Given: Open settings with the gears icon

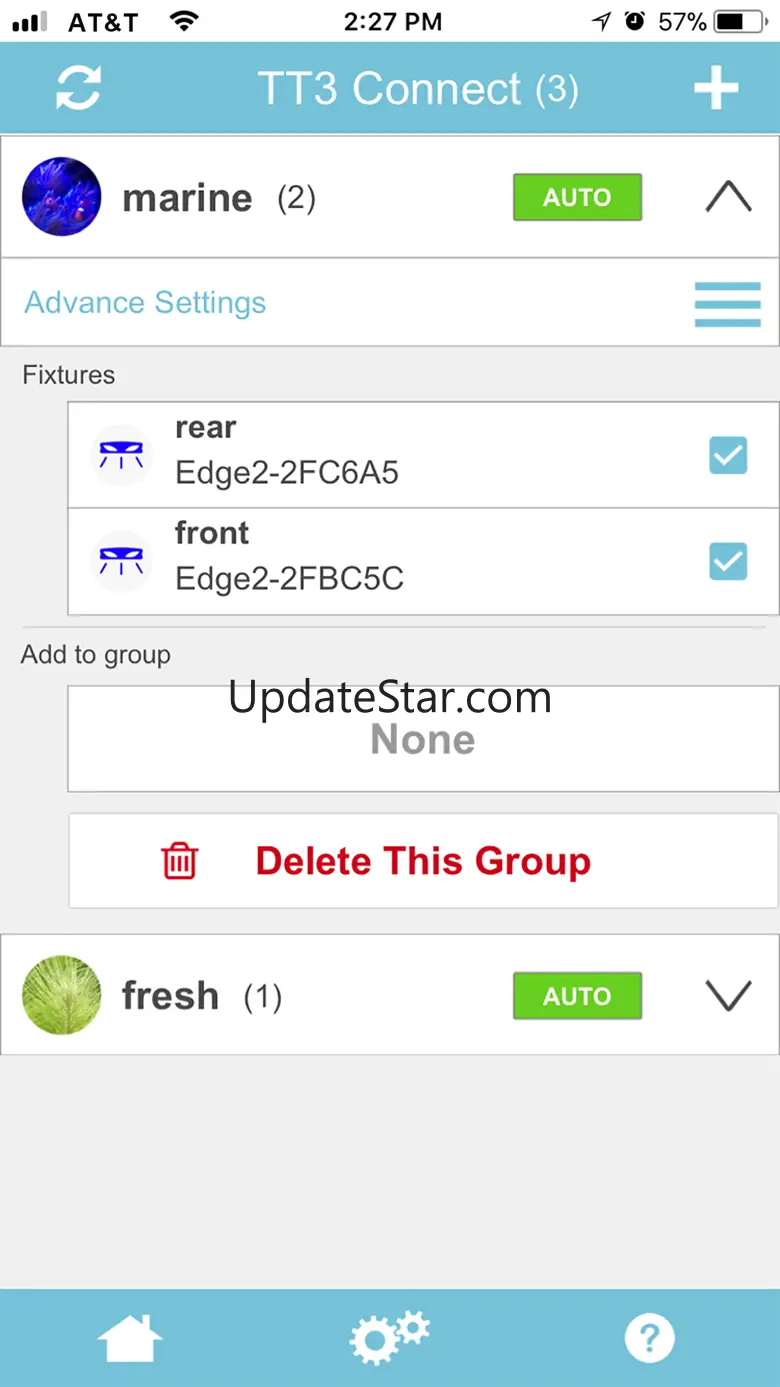Looking at the screenshot, I should click(x=389, y=1337).
